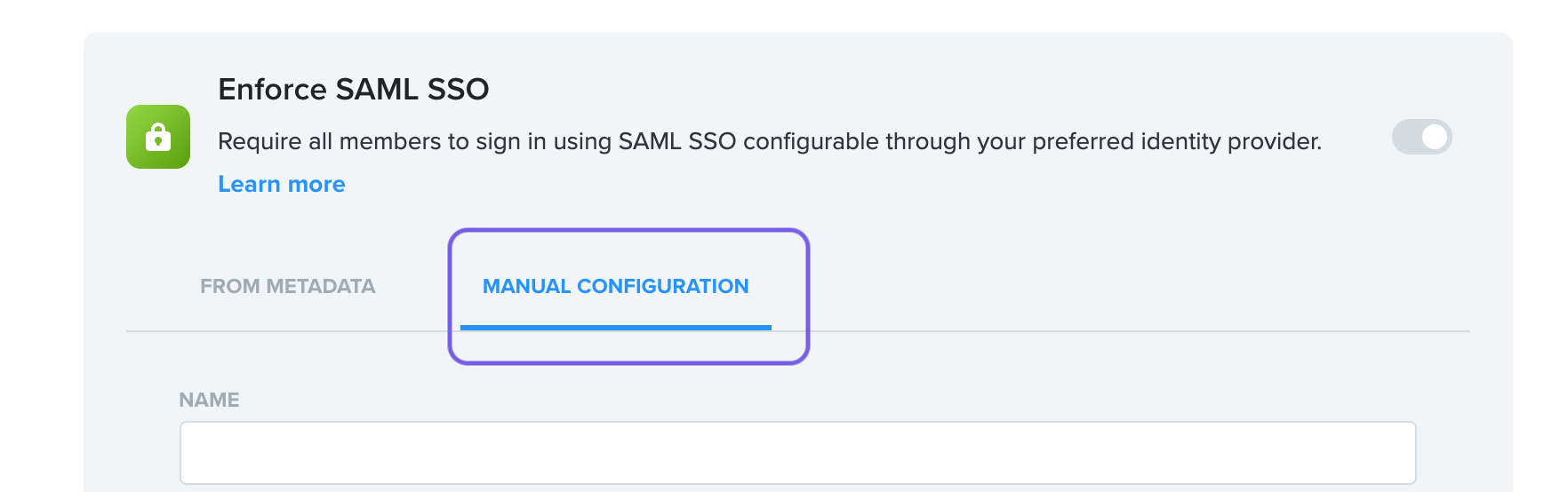Focus the Name input field
Viewport: 1568px width, 492px height.
797,453
